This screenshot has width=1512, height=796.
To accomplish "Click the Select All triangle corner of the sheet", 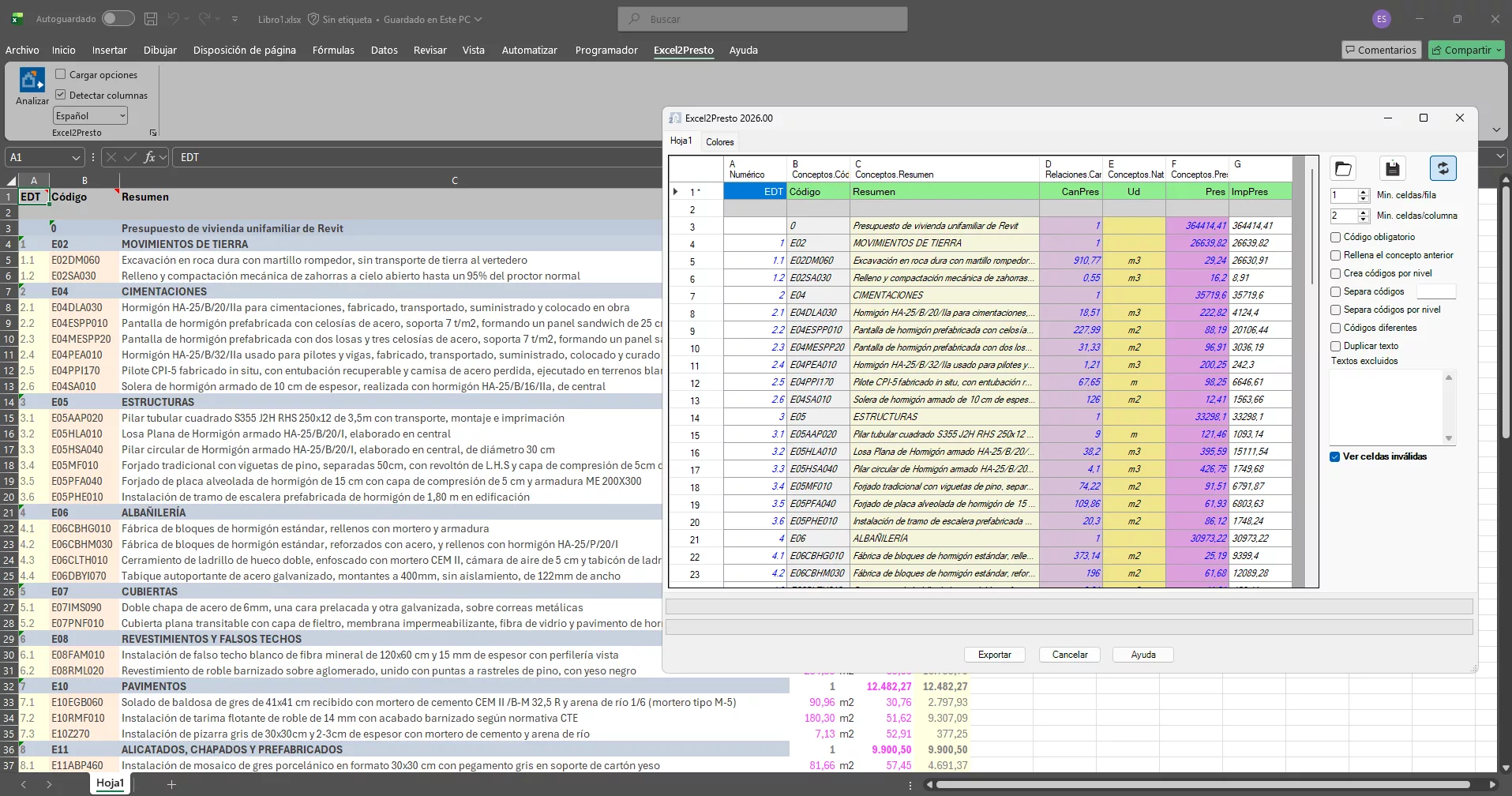I will tap(11, 181).
